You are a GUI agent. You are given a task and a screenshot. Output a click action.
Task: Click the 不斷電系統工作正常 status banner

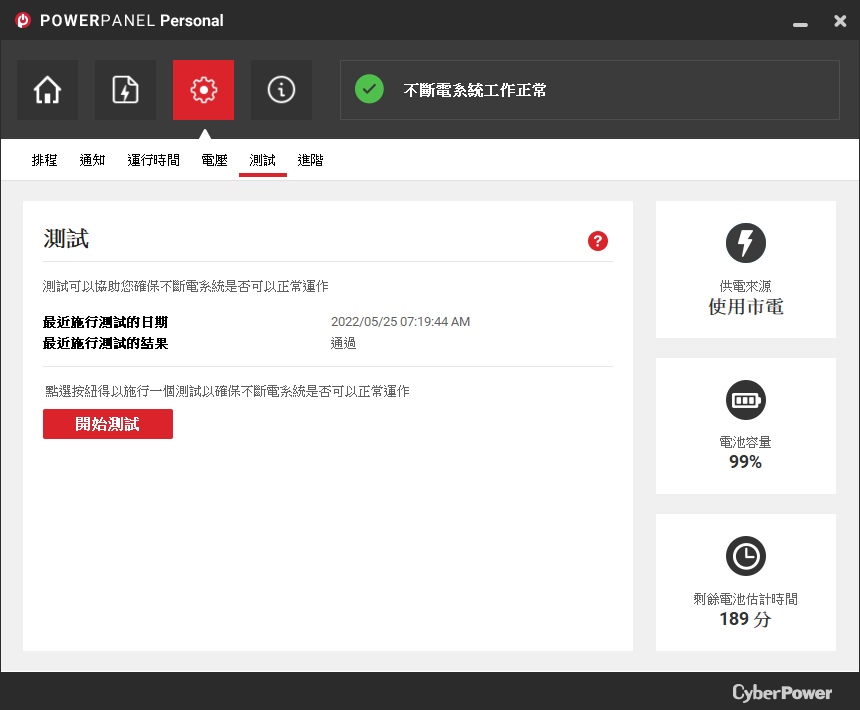point(590,90)
